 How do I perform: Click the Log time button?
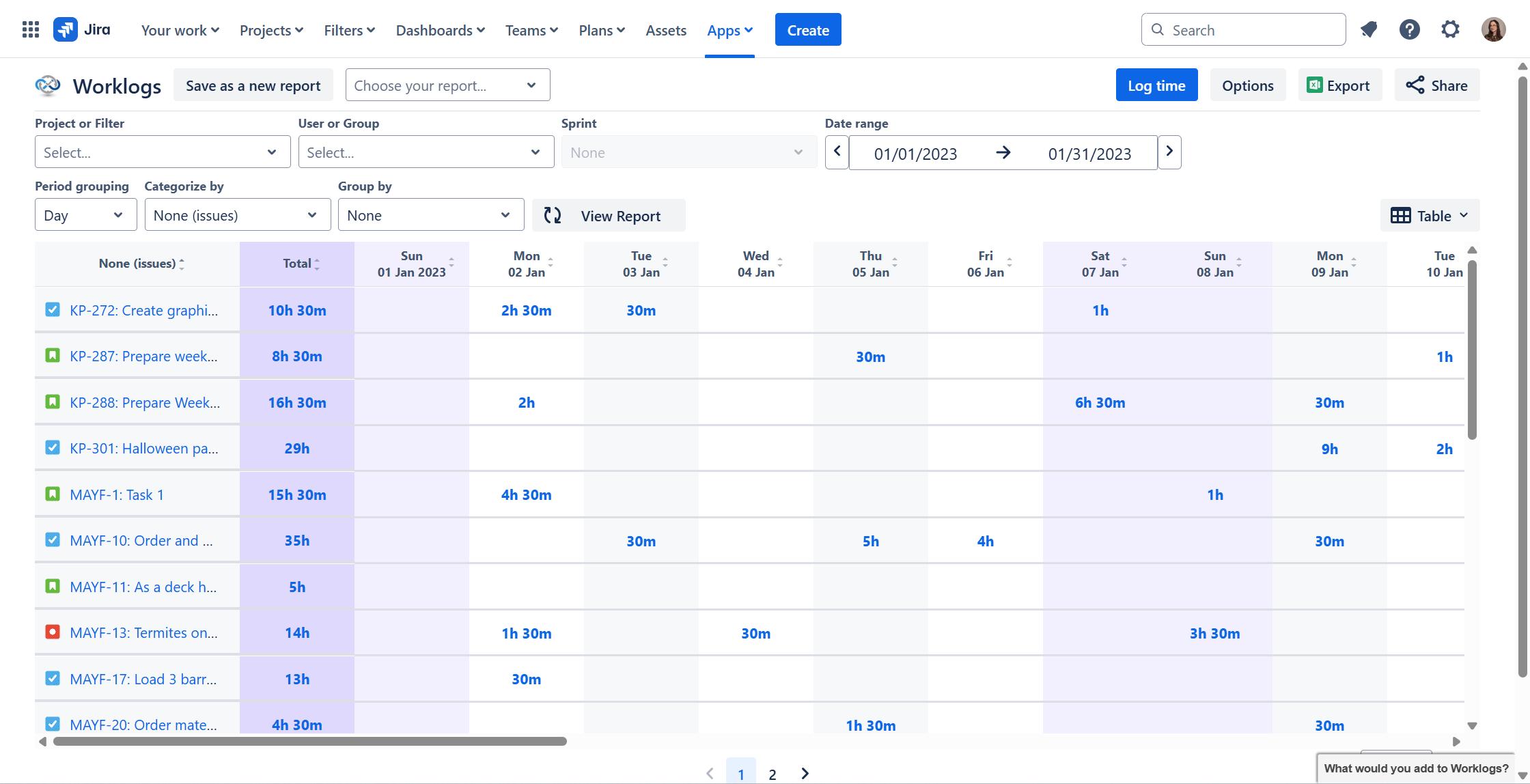pos(1156,85)
